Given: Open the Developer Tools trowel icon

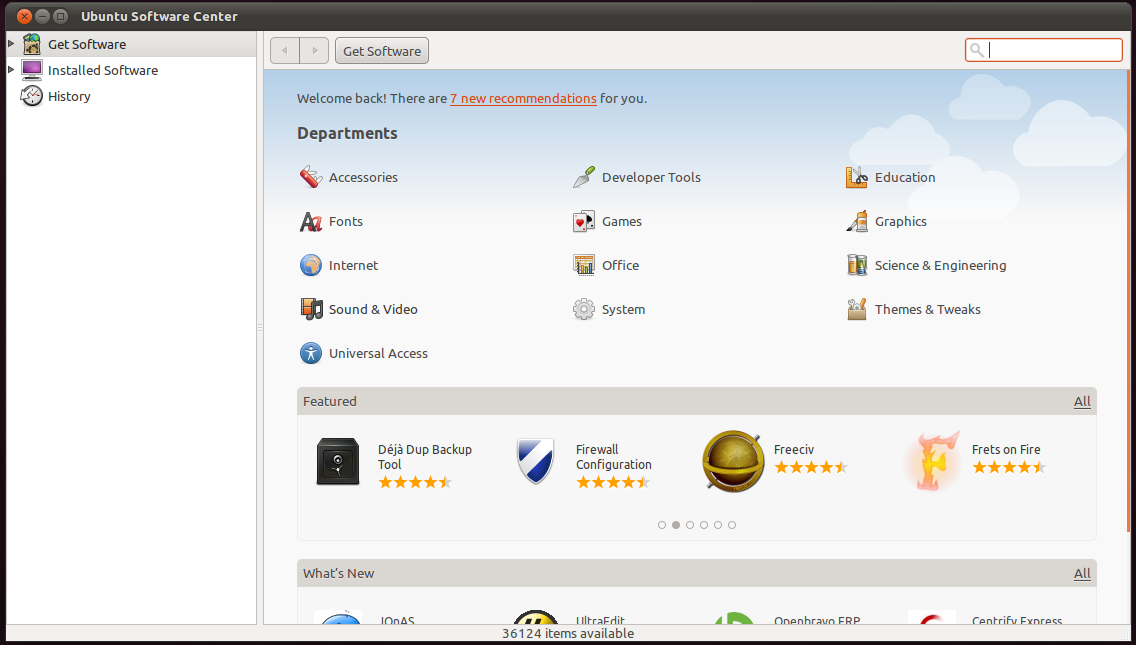Looking at the screenshot, I should pyautogui.click(x=584, y=177).
